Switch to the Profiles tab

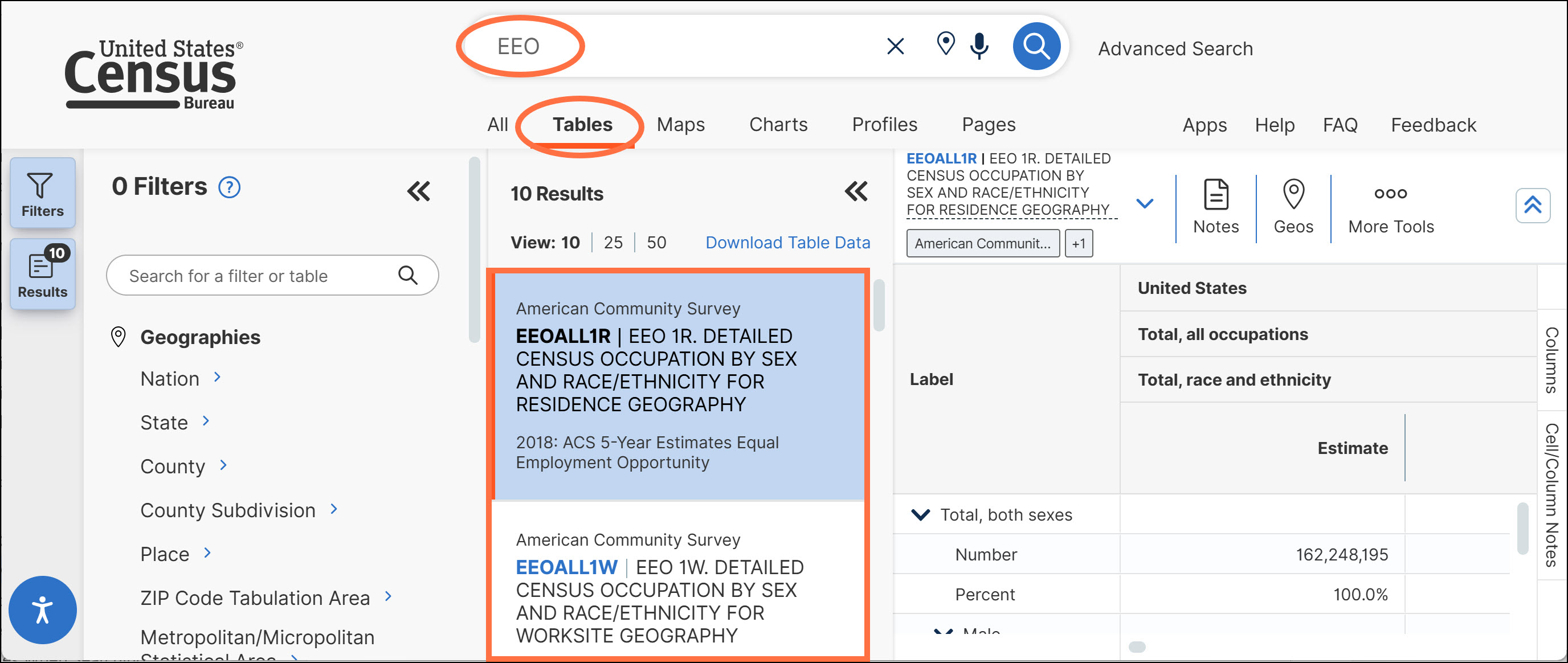tap(884, 125)
